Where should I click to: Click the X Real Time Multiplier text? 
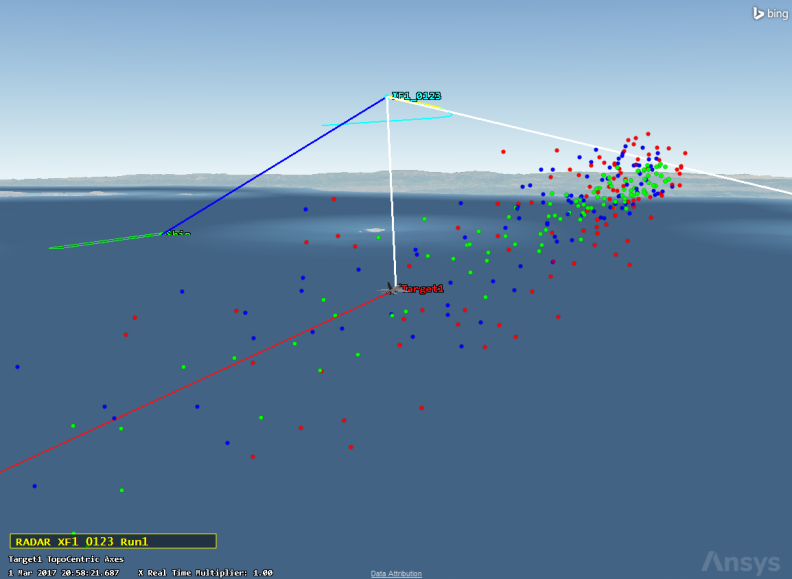[x=205, y=573]
